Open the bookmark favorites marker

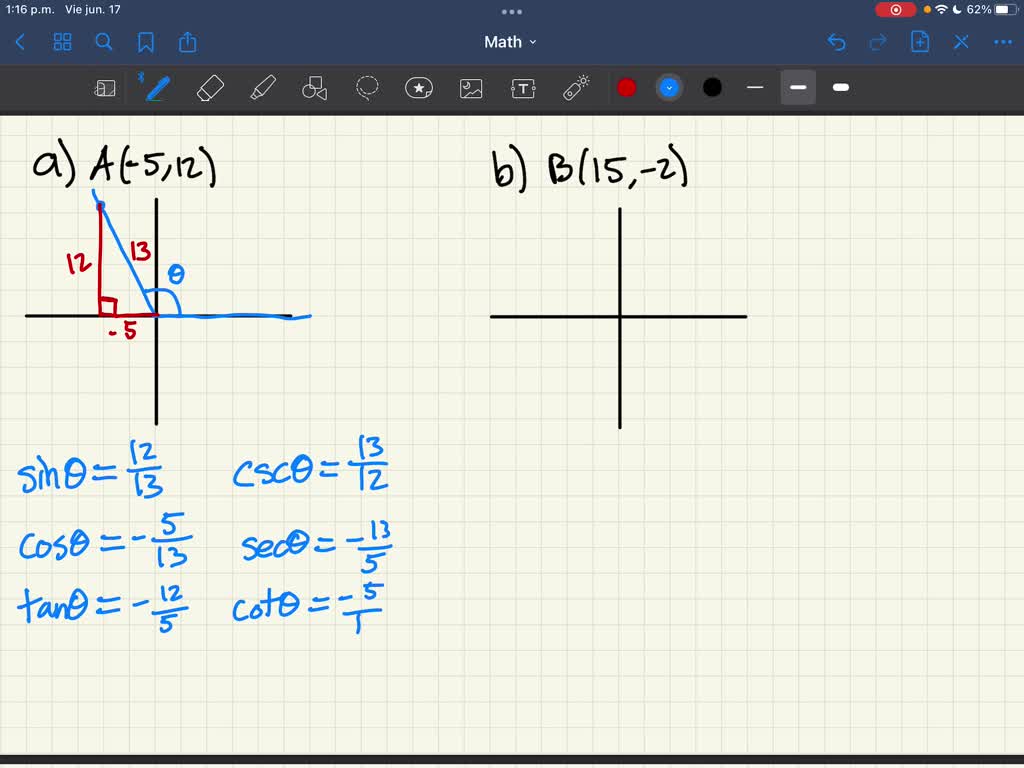click(x=145, y=42)
